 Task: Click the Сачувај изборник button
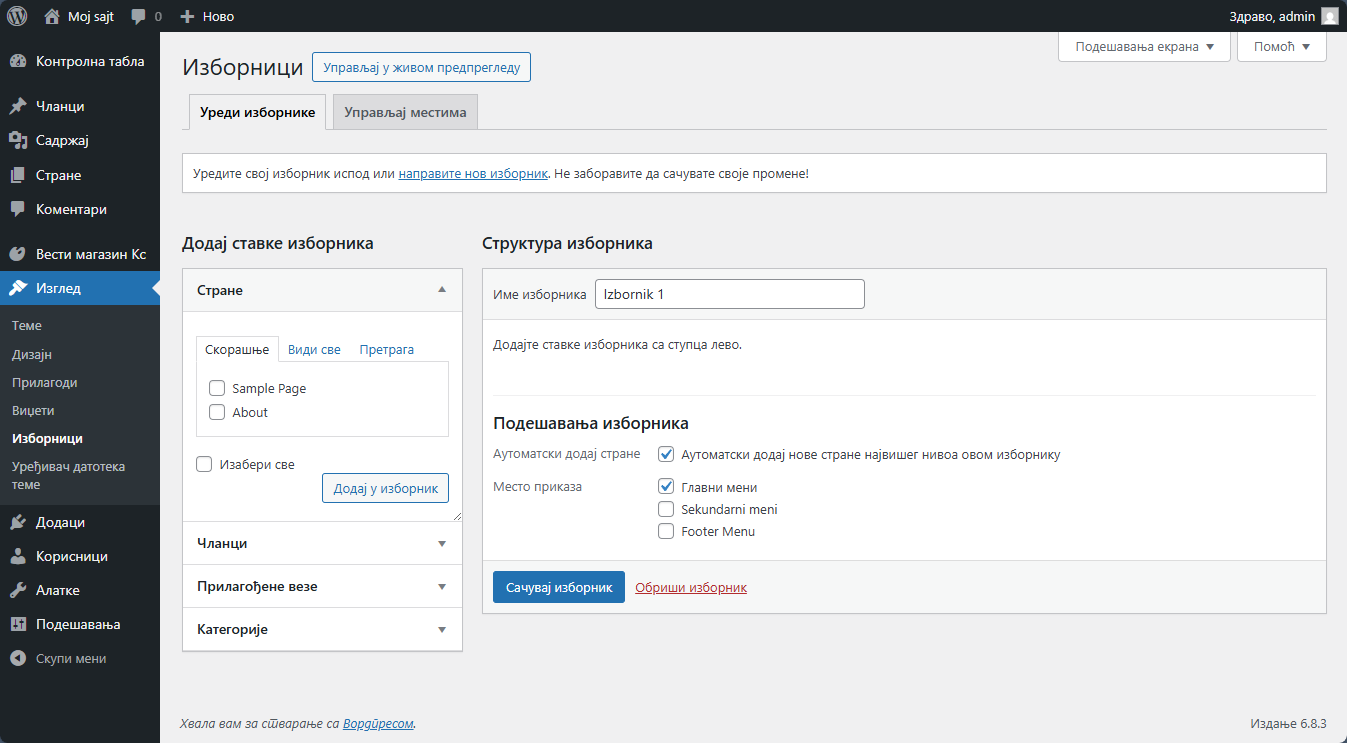click(558, 587)
